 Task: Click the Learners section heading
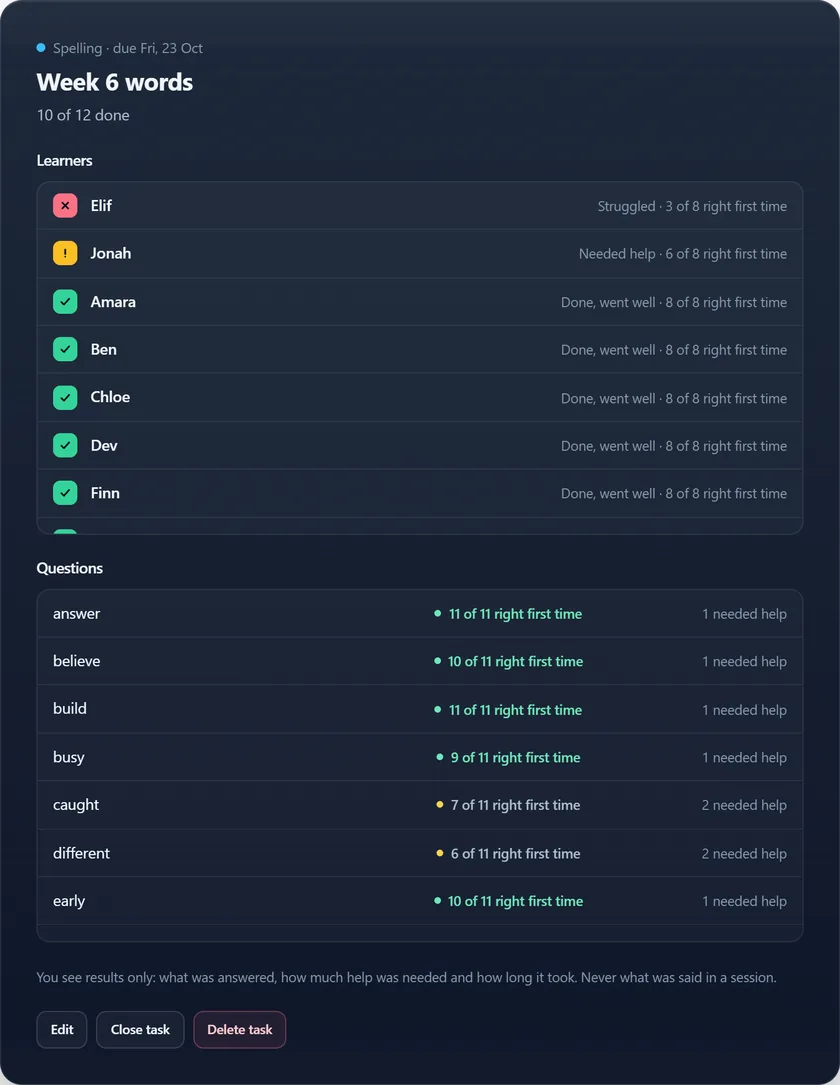64,161
